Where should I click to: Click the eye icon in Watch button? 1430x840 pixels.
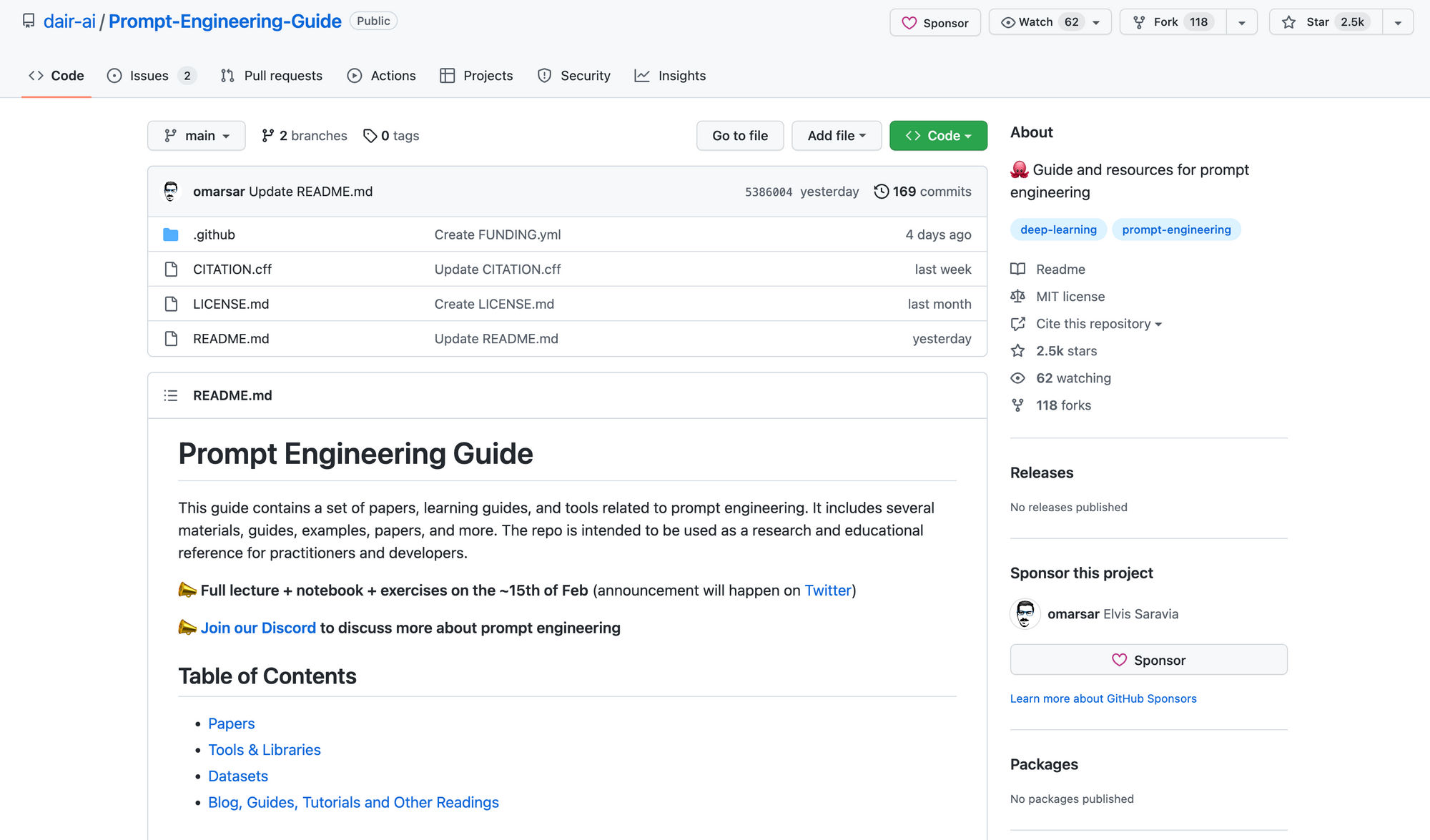1007,22
